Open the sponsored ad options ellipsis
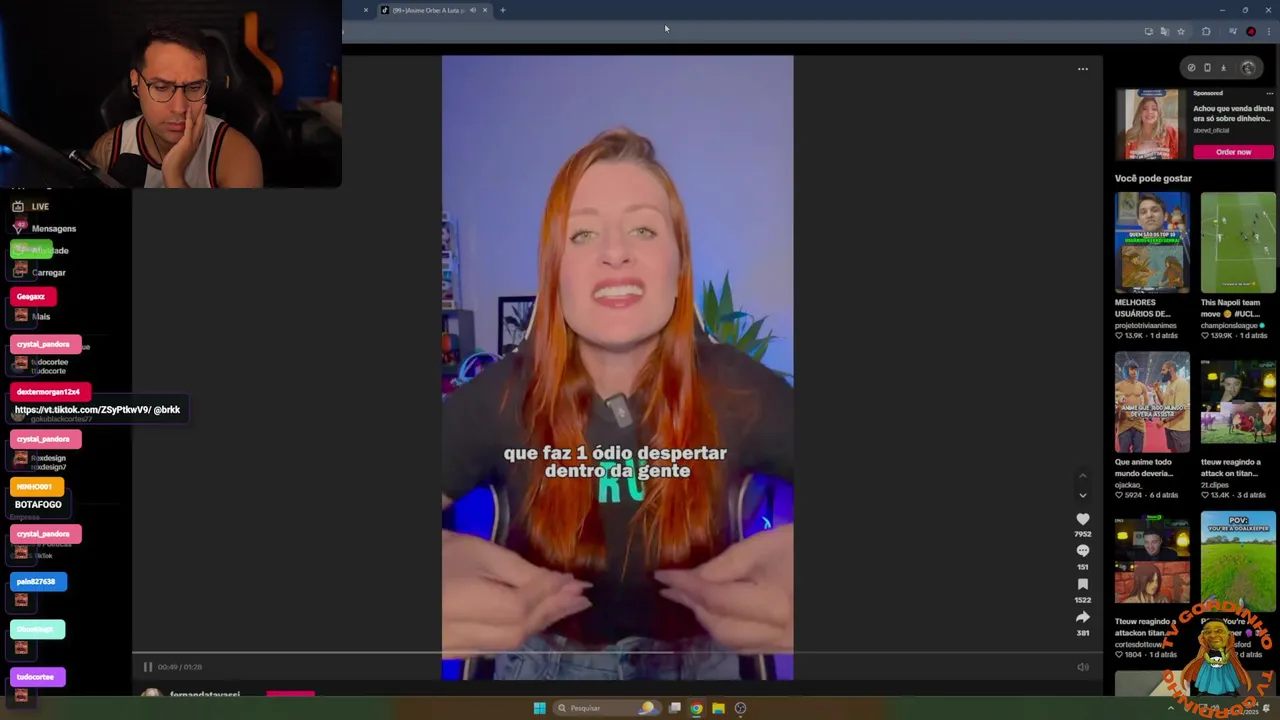The width and height of the screenshot is (1280, 720). (1269, 93)
